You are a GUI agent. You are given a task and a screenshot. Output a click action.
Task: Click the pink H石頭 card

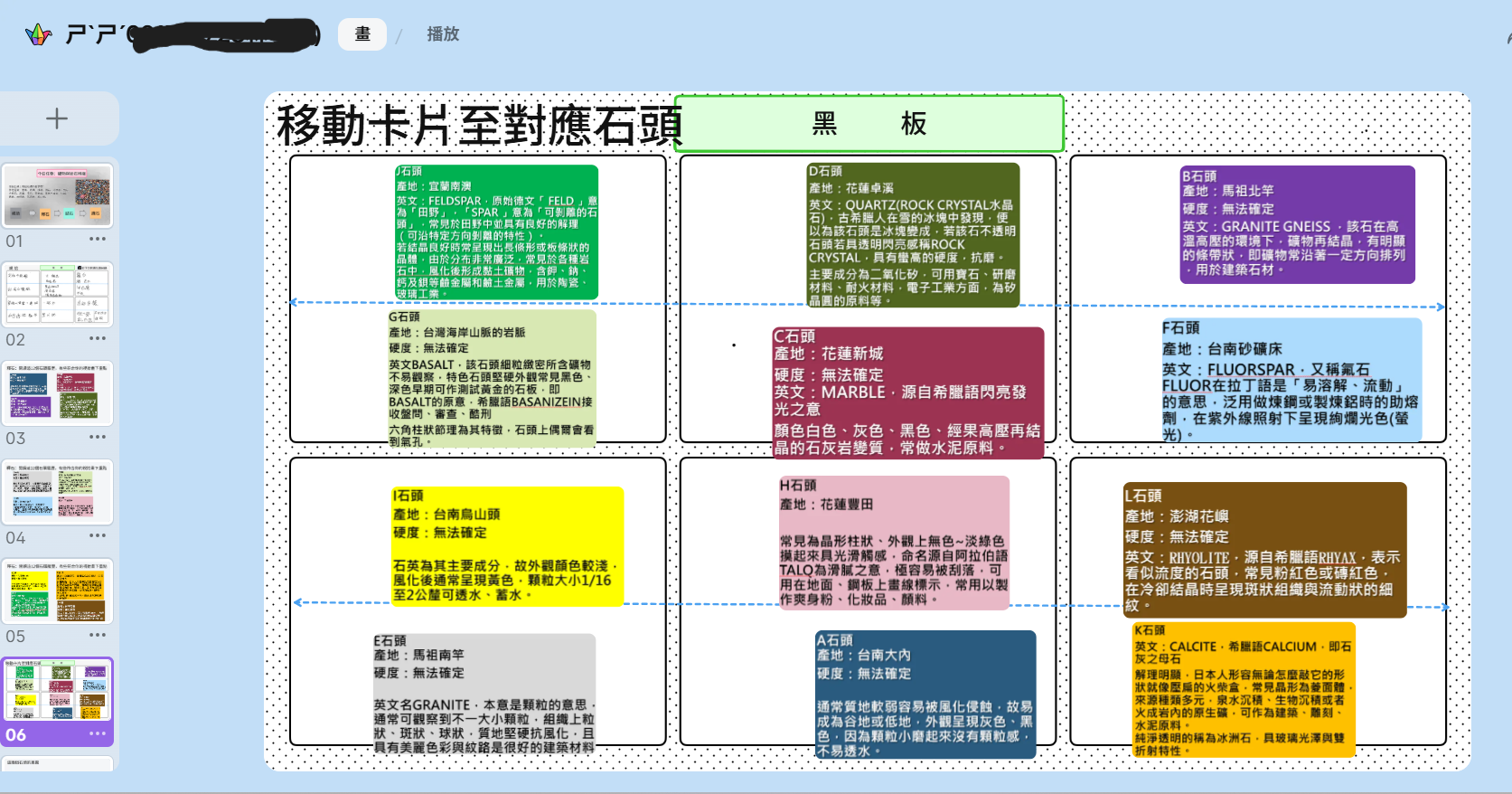[x=893, y=542]
